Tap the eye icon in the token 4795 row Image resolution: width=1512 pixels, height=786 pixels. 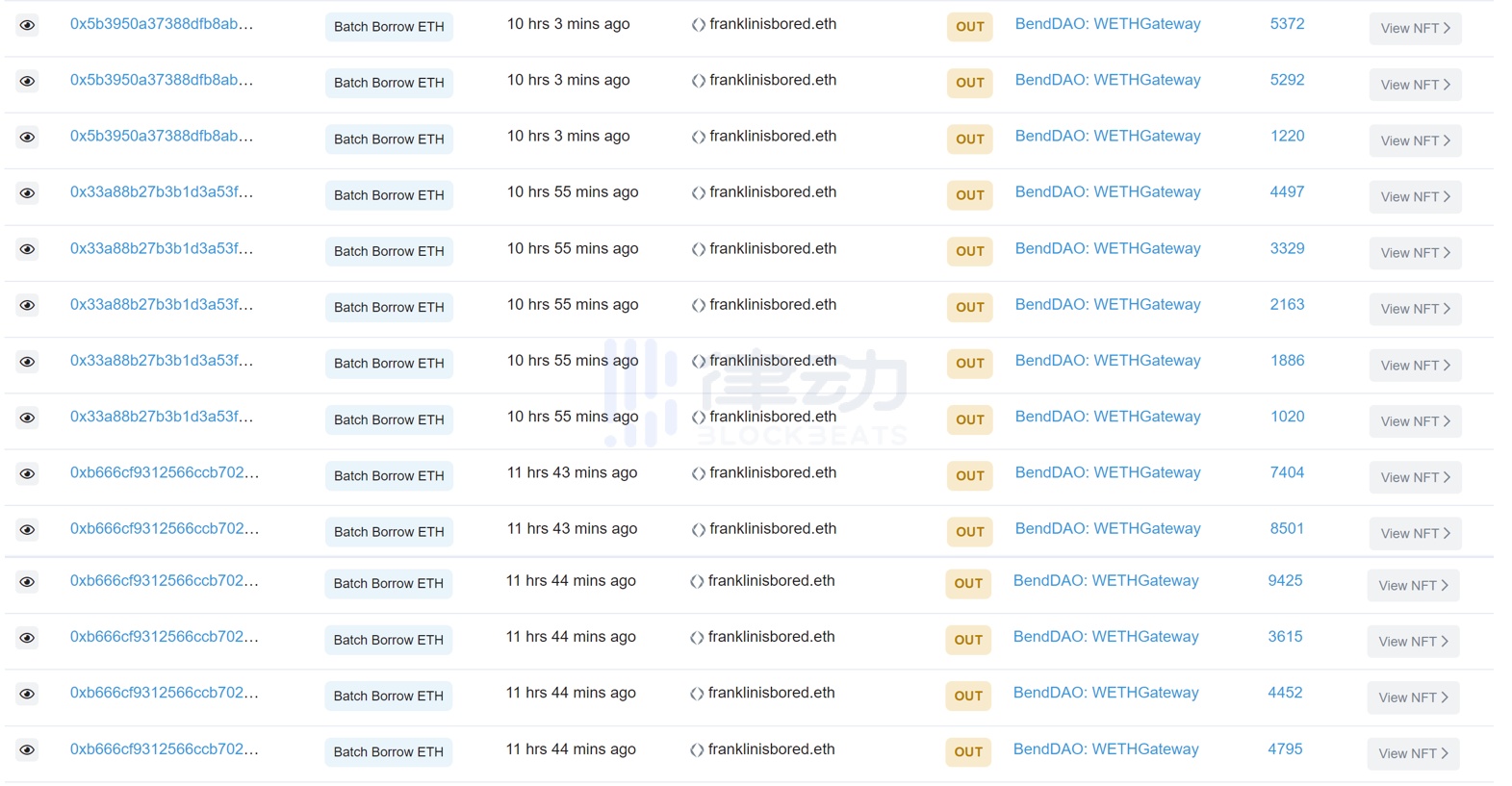point(27,749)
